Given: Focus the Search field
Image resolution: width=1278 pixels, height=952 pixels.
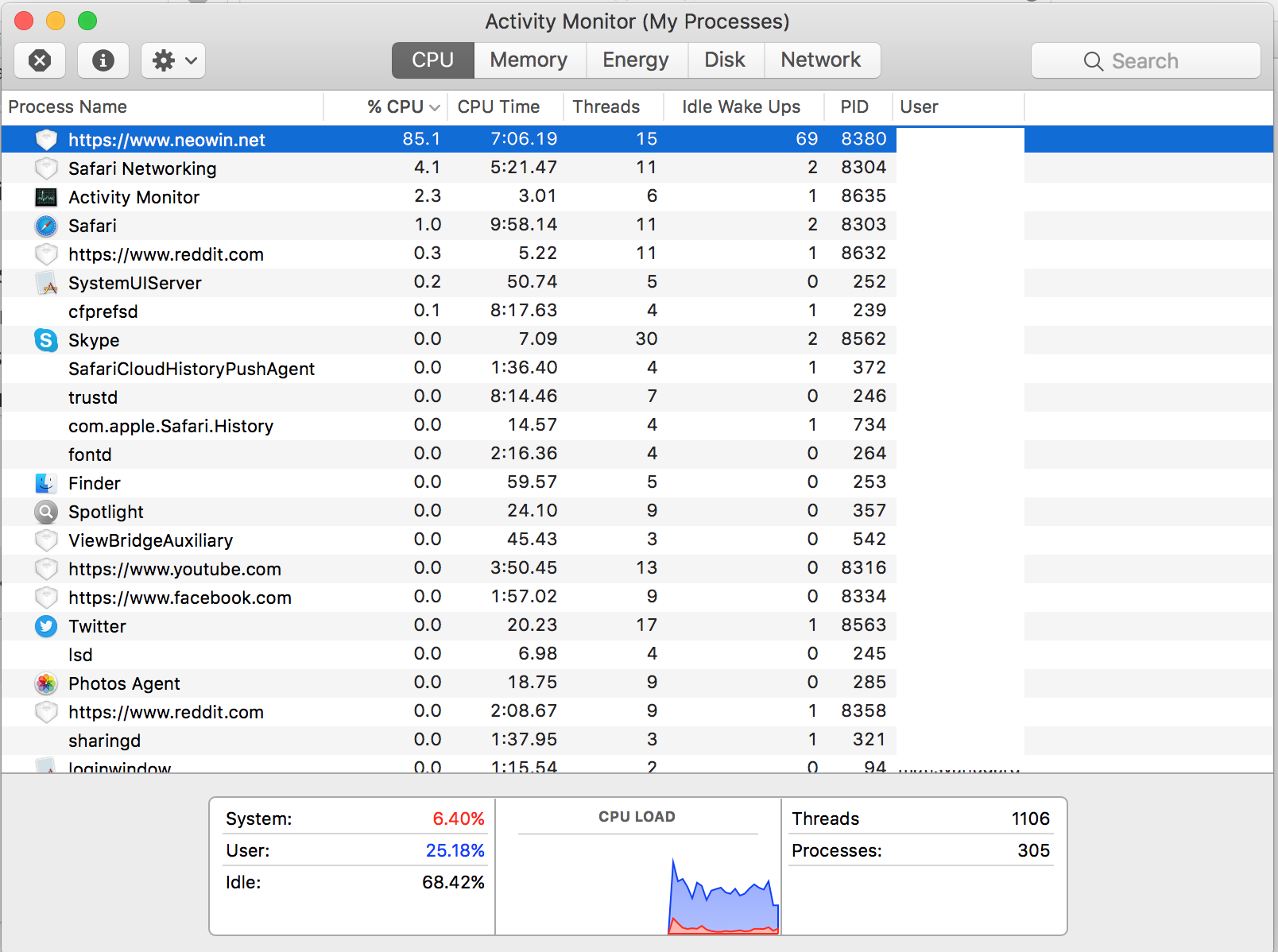Looking at the screenshot, I should (1146, 61).
